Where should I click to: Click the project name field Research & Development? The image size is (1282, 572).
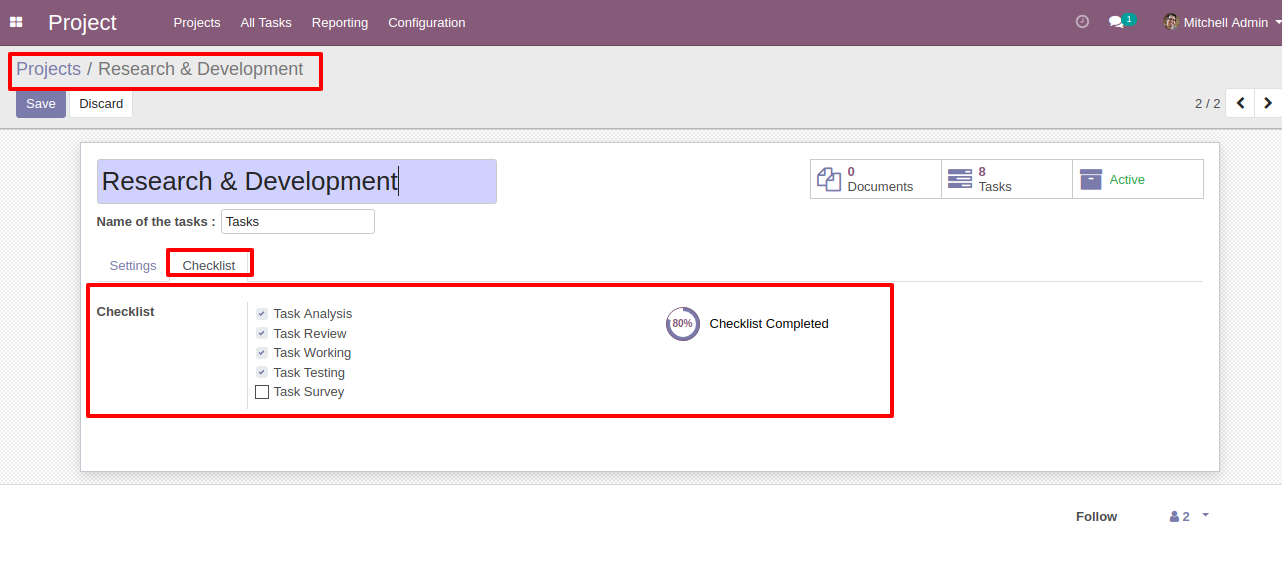297,181
